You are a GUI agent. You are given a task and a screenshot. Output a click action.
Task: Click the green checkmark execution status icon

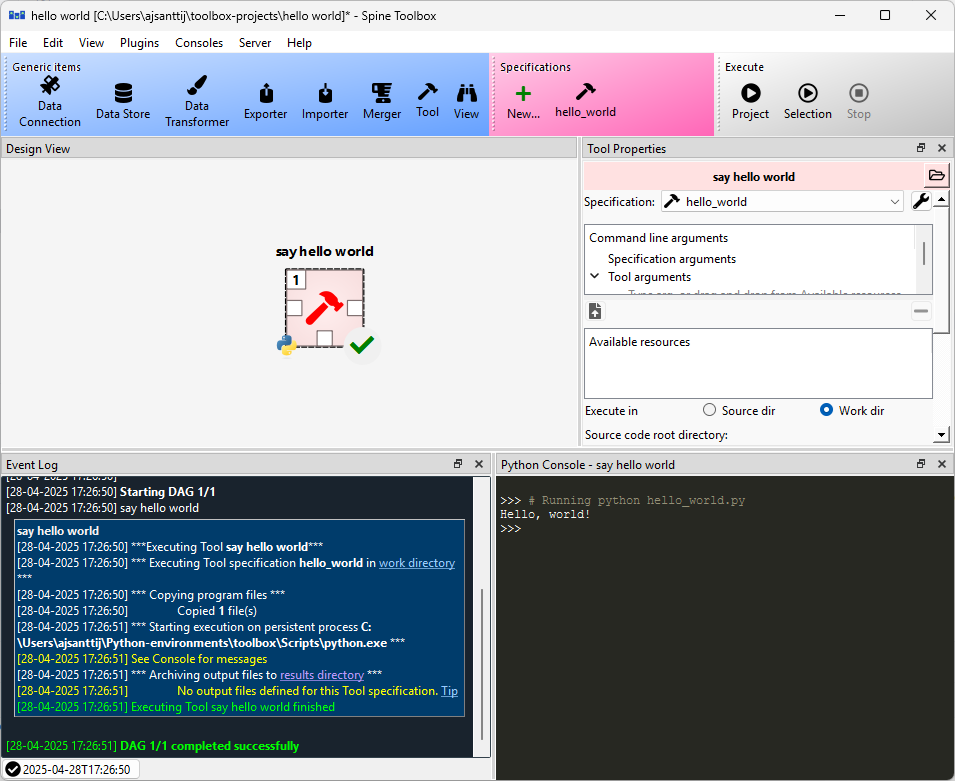(362, 345)
